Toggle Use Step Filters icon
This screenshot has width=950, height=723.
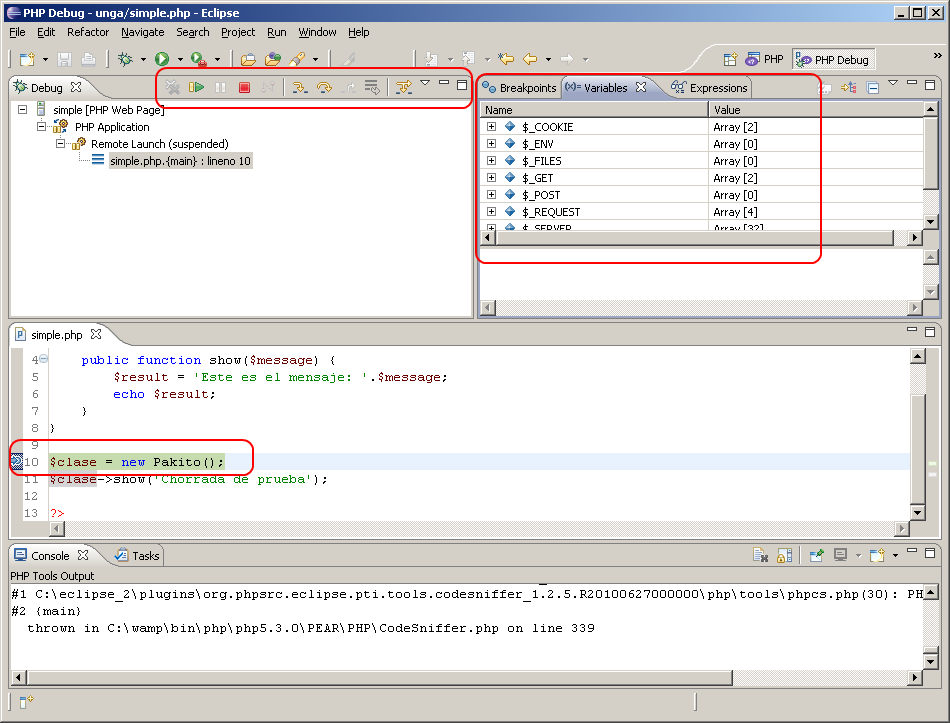pyautogui.click(x=404, y=88)
